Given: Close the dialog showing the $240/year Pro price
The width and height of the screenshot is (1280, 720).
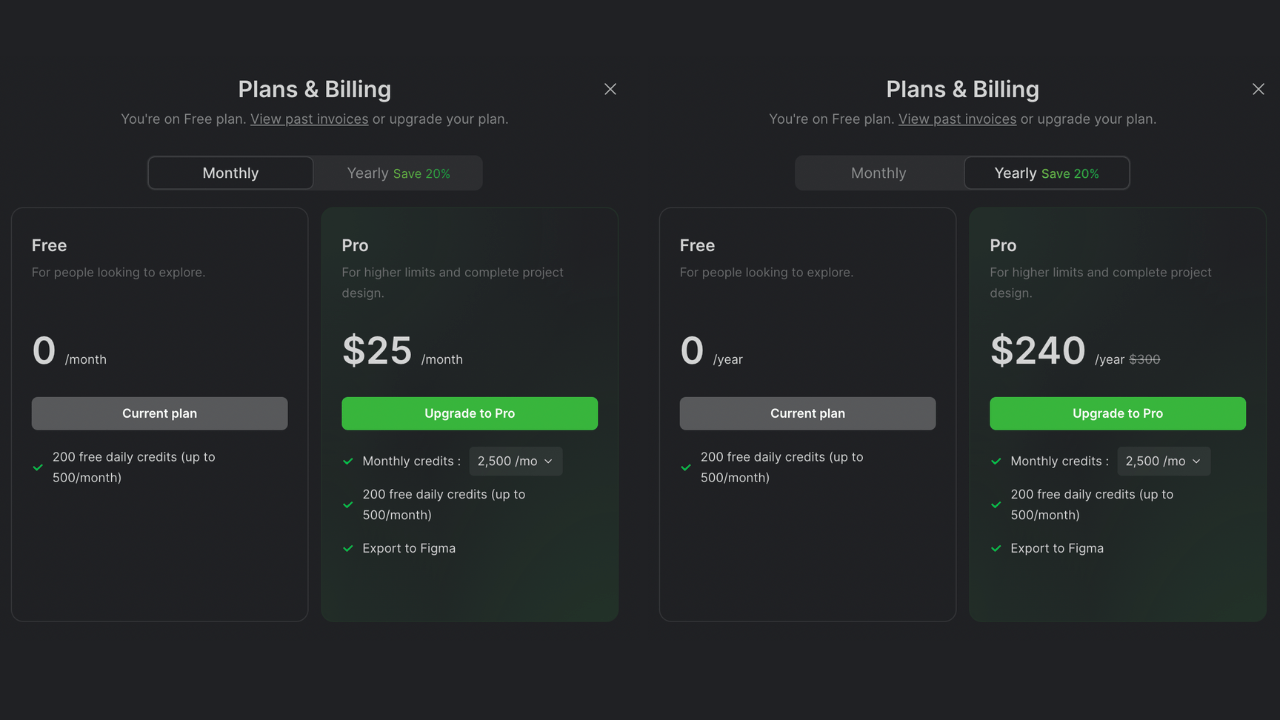Looking at the screenshot, I should [x=1258, y=89].
